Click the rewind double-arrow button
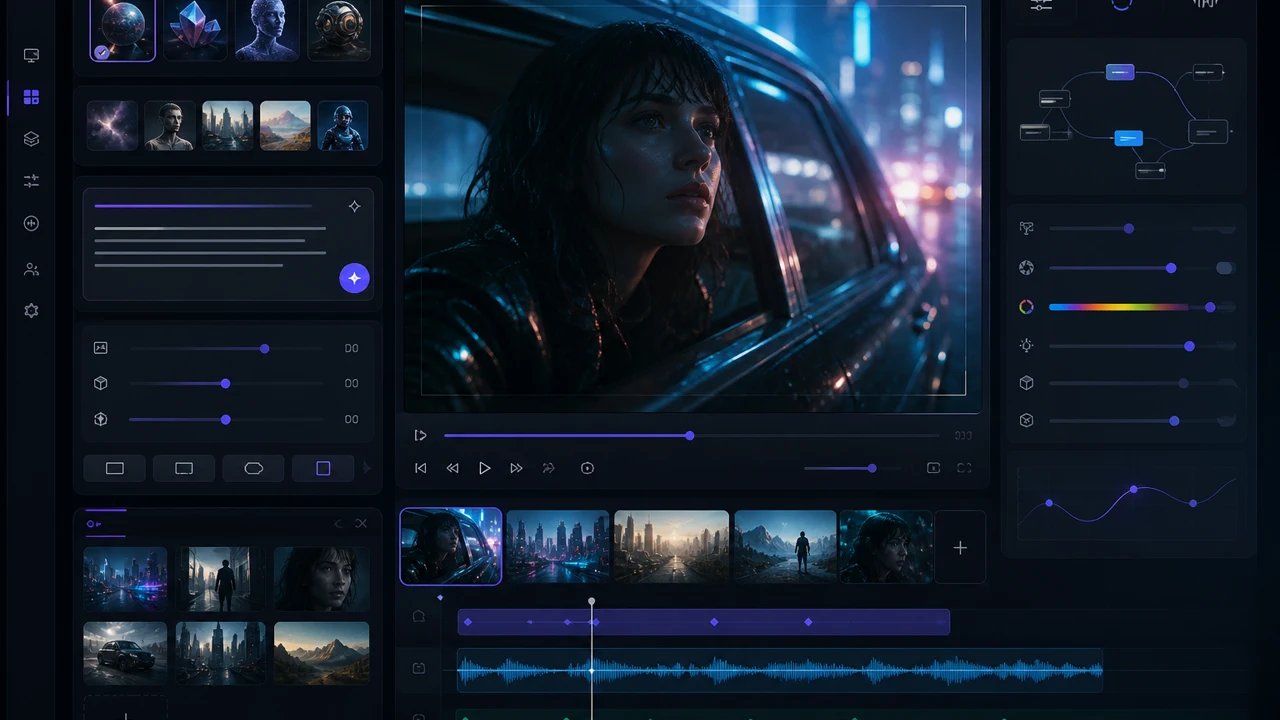This screenshot has height=720, width=1280. [452, 468]
